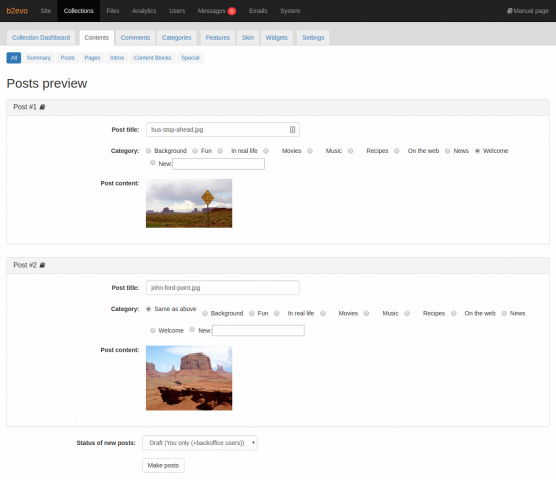Open the Files menu

click(x=113, y=11)
